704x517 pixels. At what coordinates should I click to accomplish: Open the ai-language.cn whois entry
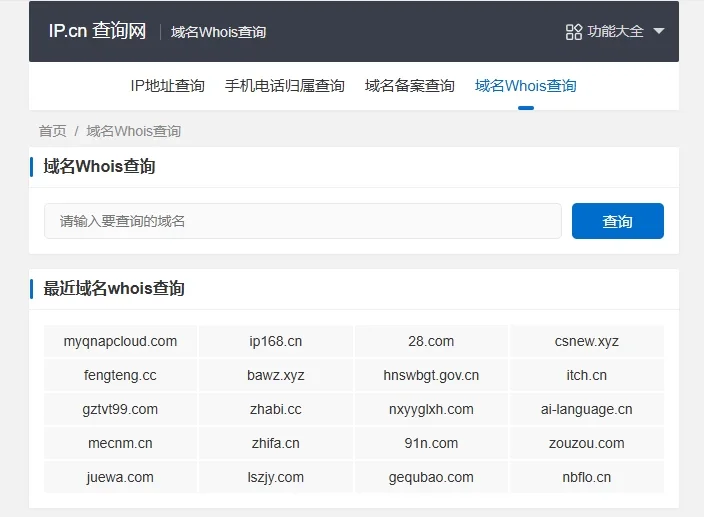(x=586, y=410)
